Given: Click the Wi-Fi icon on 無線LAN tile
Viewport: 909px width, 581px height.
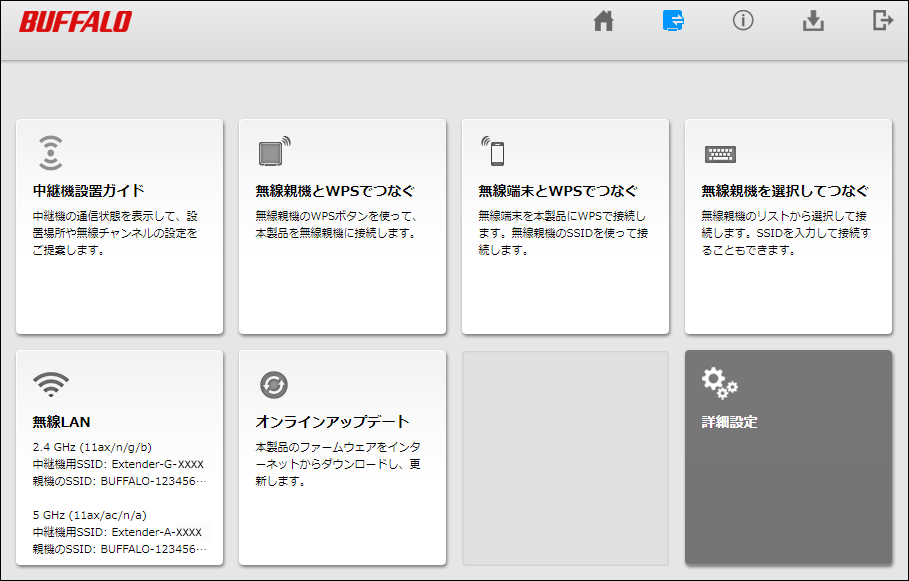Looking at the screenshot, I should pyautogui.click(x=50, y=384).
